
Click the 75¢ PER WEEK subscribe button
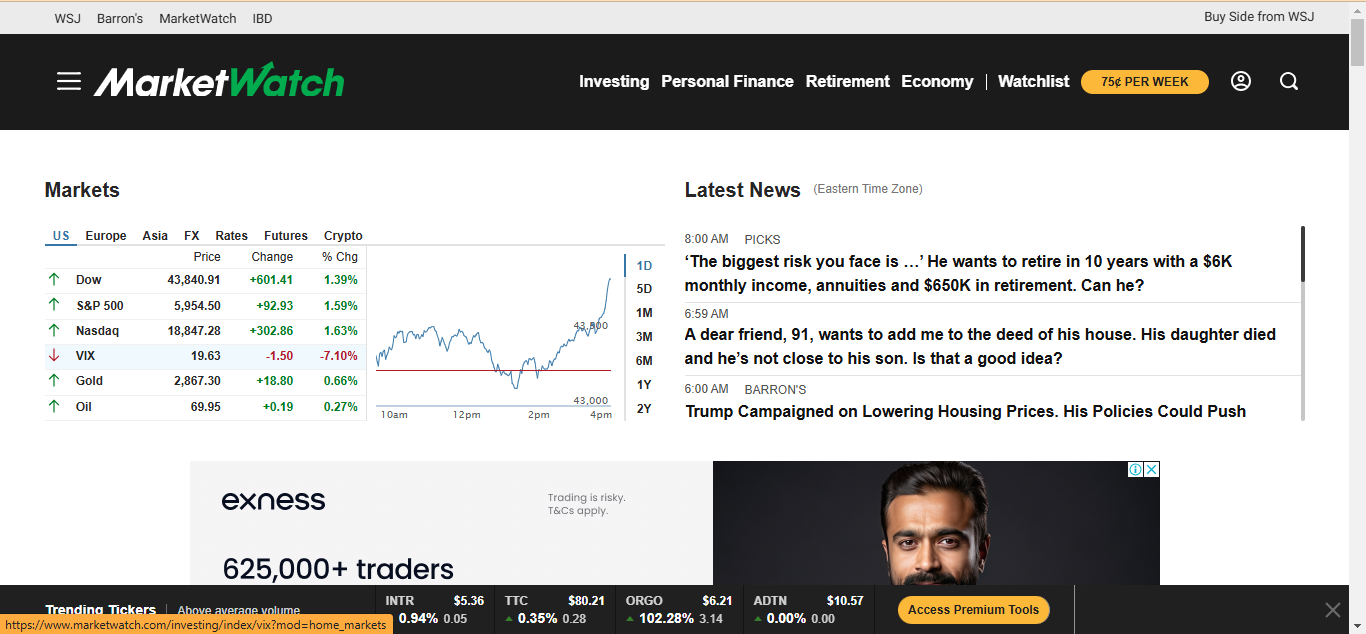click(1145, 82)
